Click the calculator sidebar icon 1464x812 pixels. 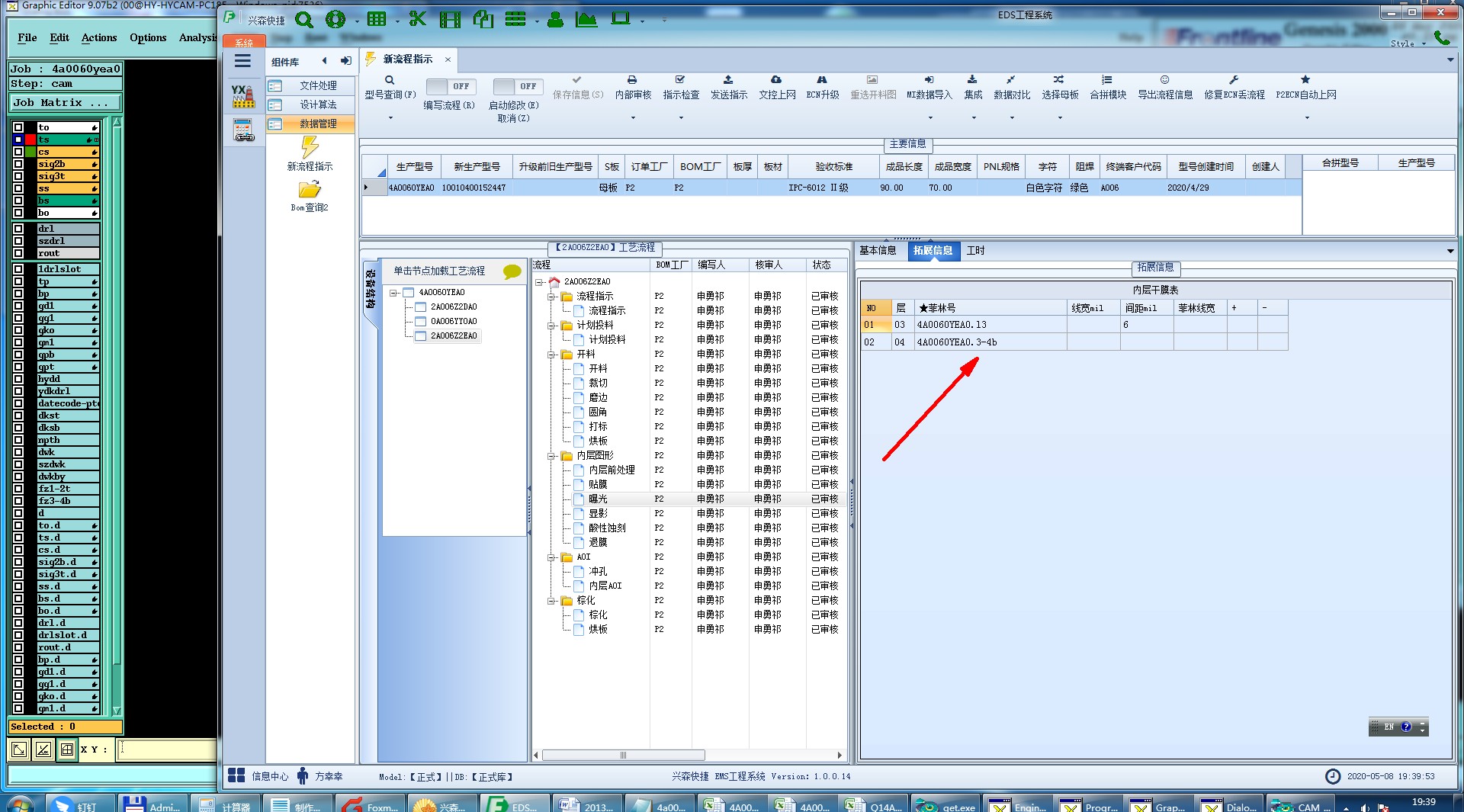244,130
